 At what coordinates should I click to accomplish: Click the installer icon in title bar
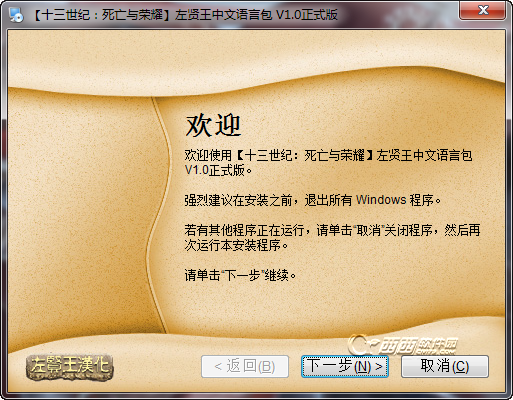click(16, 14)
